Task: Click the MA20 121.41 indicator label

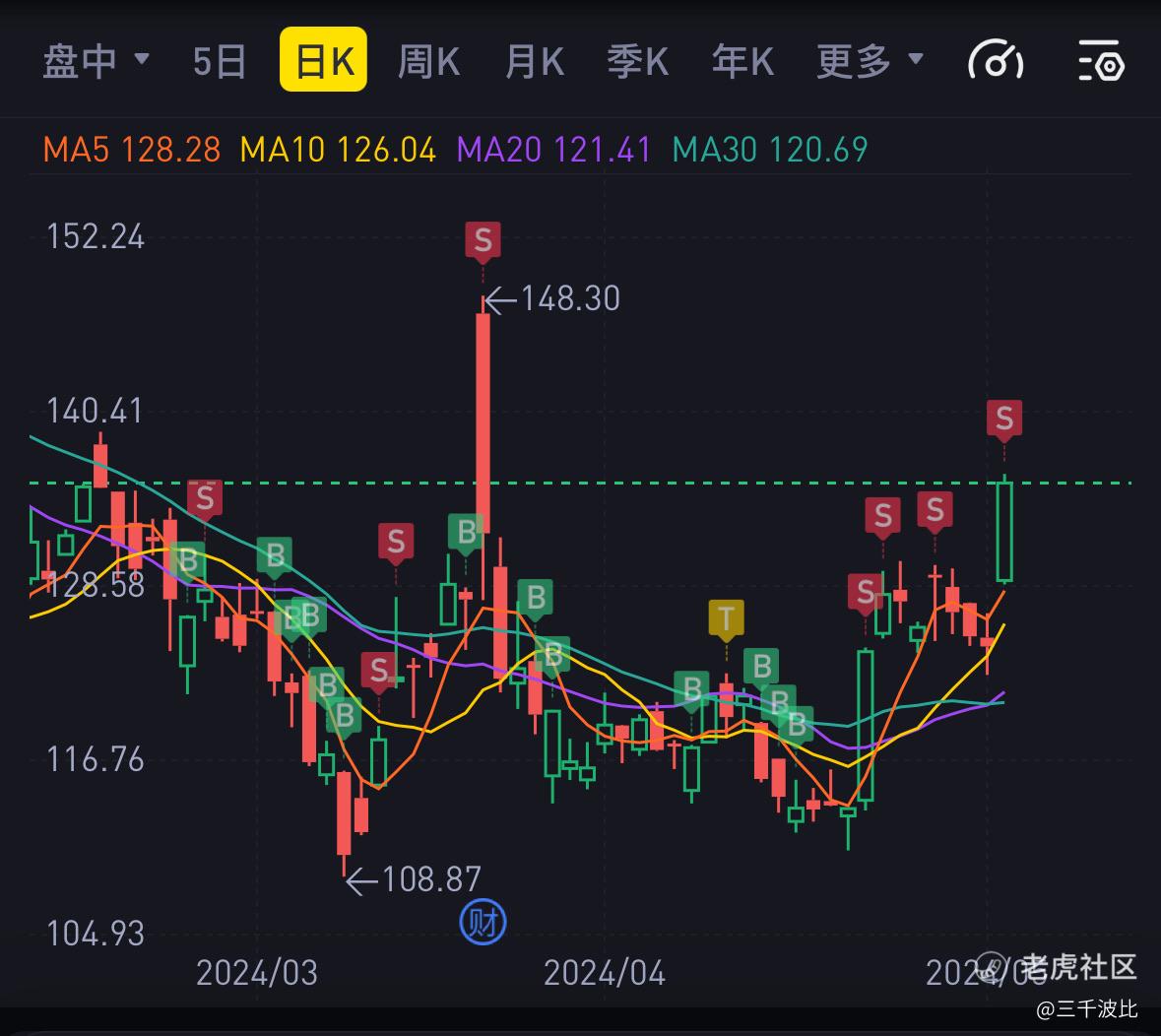Action: [x=553, y=150]
